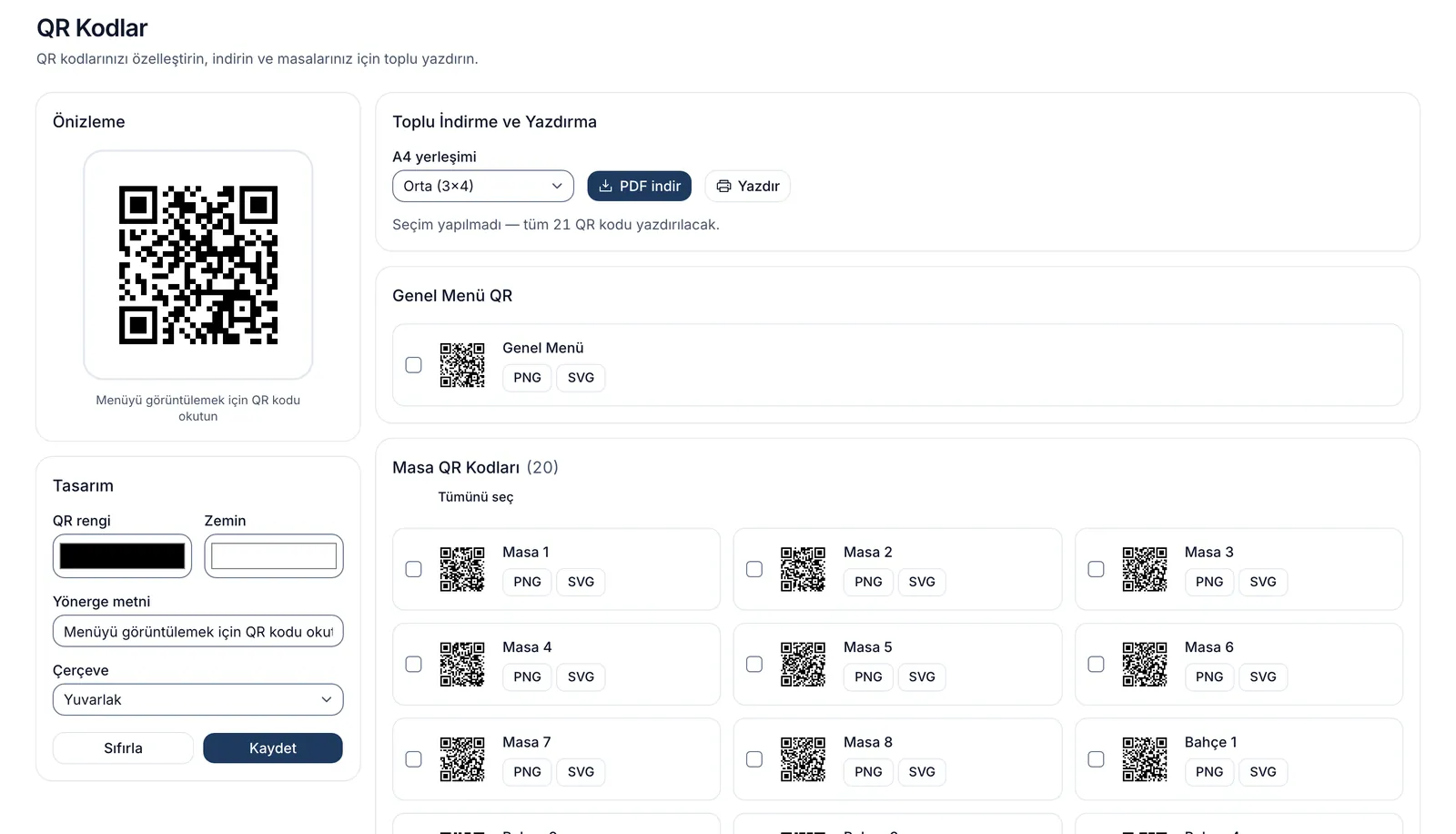Toggle the Masa 7 checkbox
The image size is (1456, 834).
click(414, 759)
